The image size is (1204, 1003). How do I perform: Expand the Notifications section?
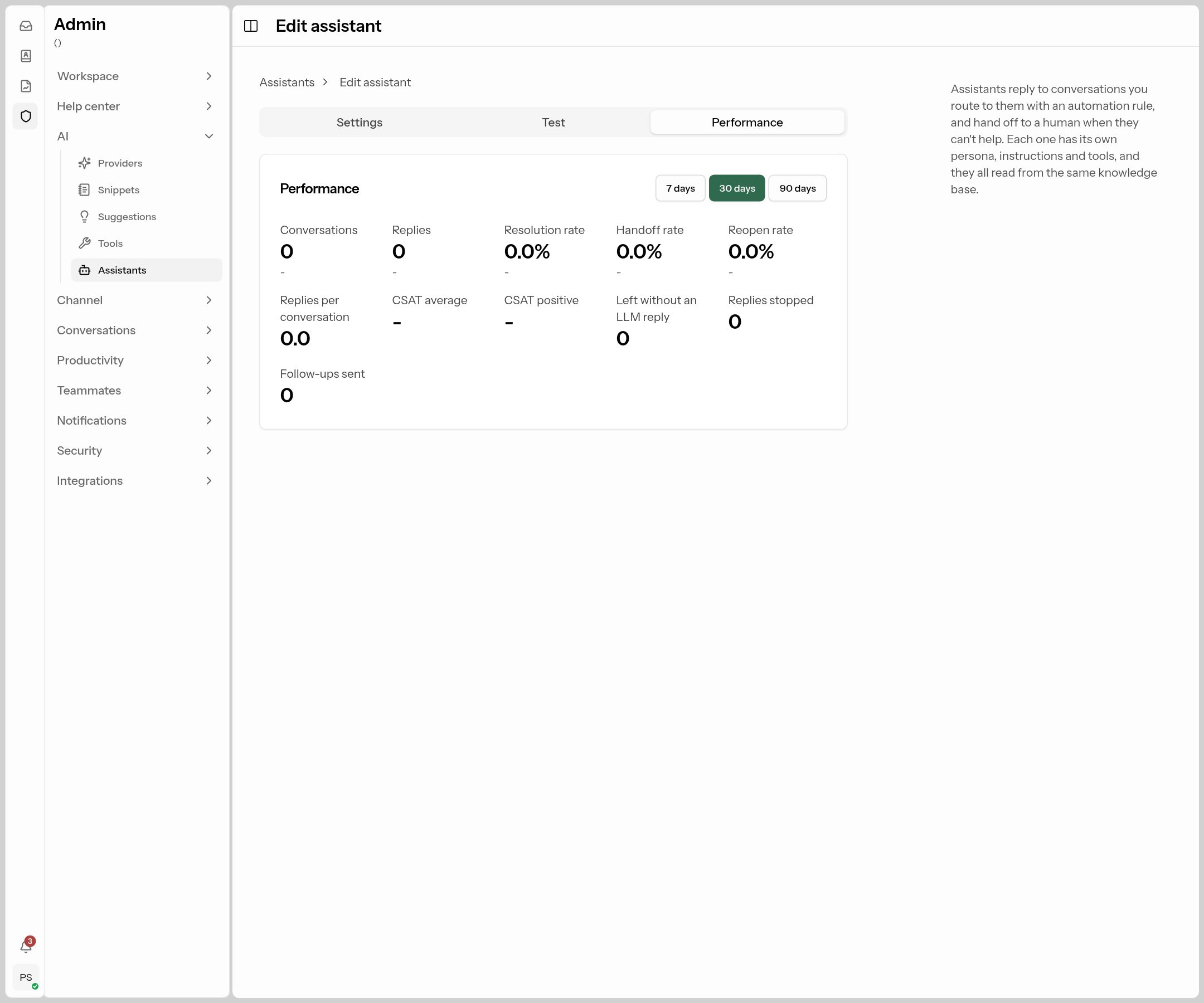137,421
